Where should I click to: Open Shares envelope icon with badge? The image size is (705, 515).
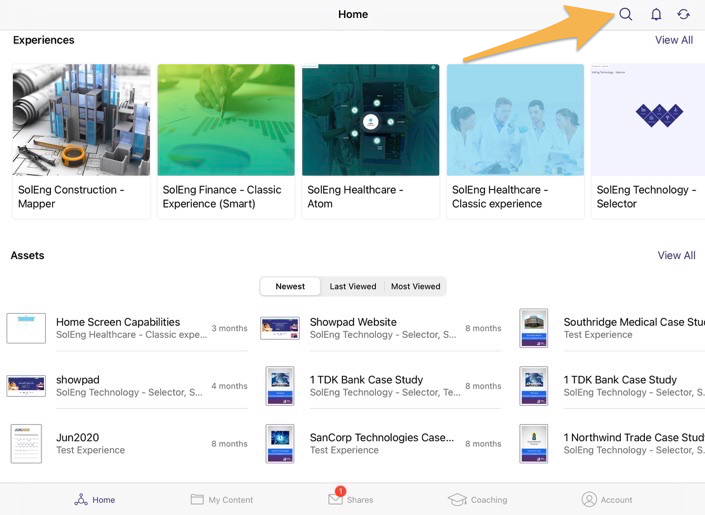click(336, 497)
